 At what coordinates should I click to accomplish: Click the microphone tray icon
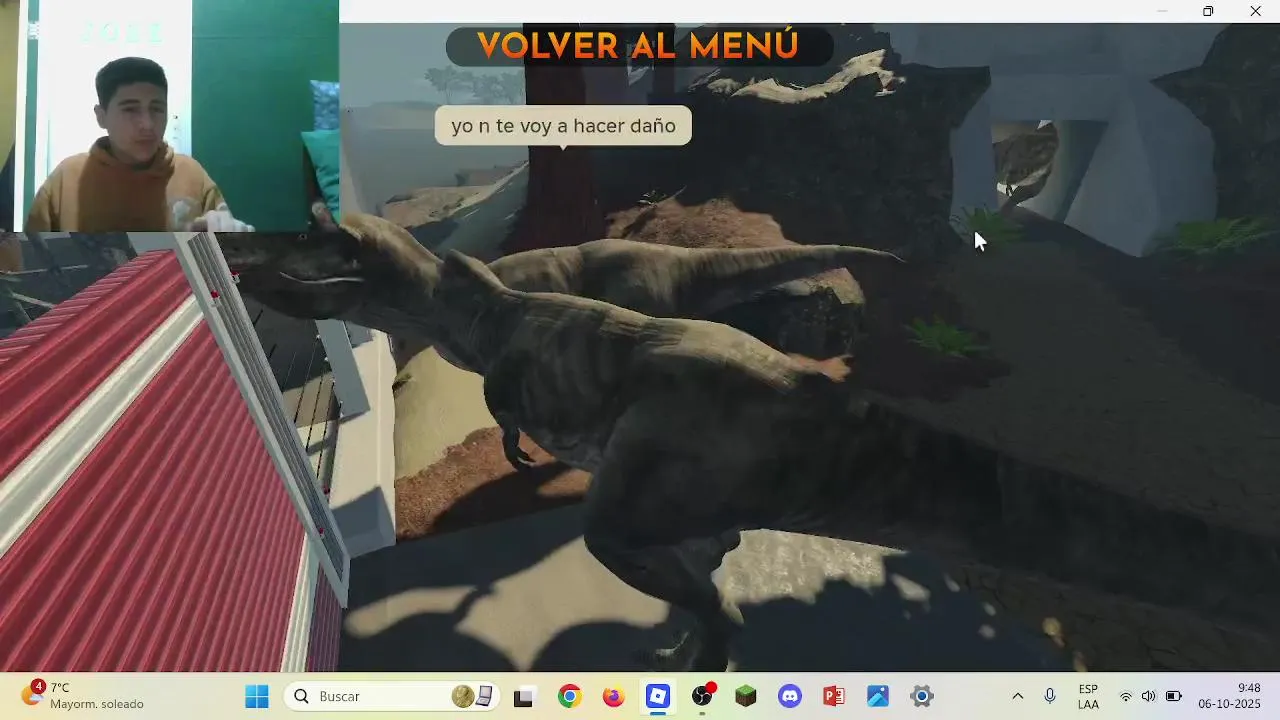tap(1050, 696)
